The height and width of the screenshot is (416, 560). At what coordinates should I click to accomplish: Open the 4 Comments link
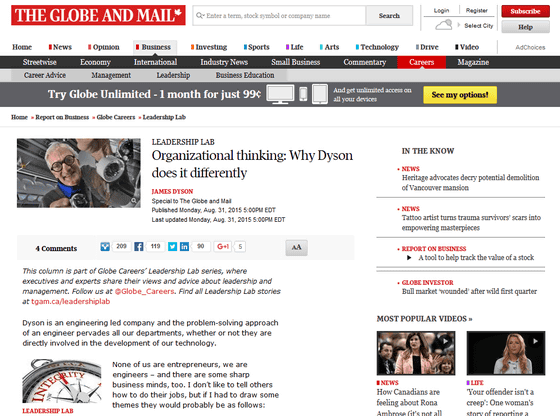(x=56, y=248)
